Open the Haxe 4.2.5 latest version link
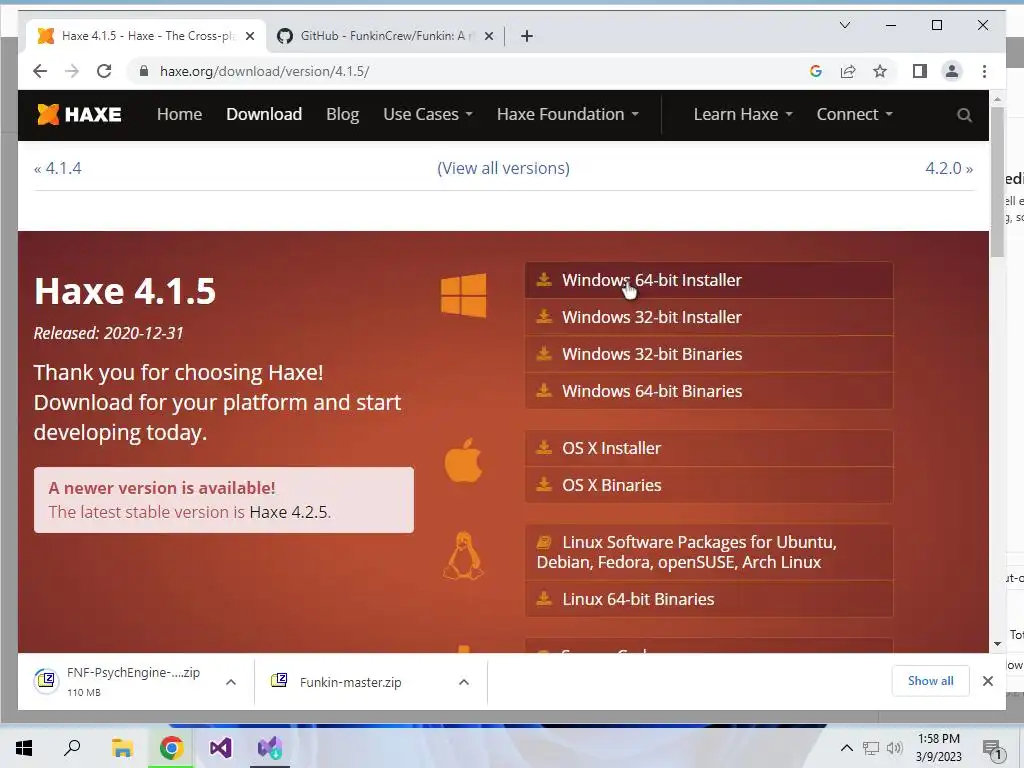 (289, 512)
